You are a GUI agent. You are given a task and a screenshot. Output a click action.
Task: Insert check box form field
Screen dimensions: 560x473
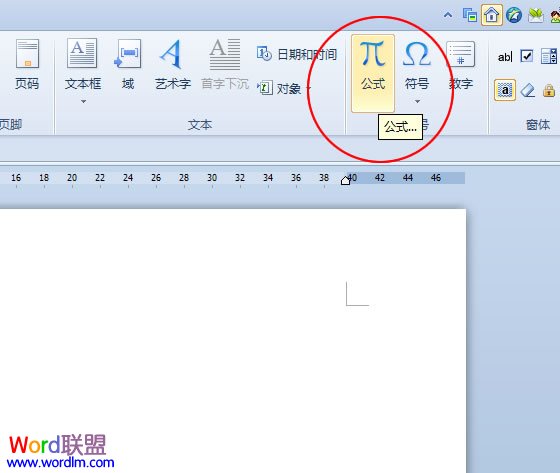tap(527, 56)
